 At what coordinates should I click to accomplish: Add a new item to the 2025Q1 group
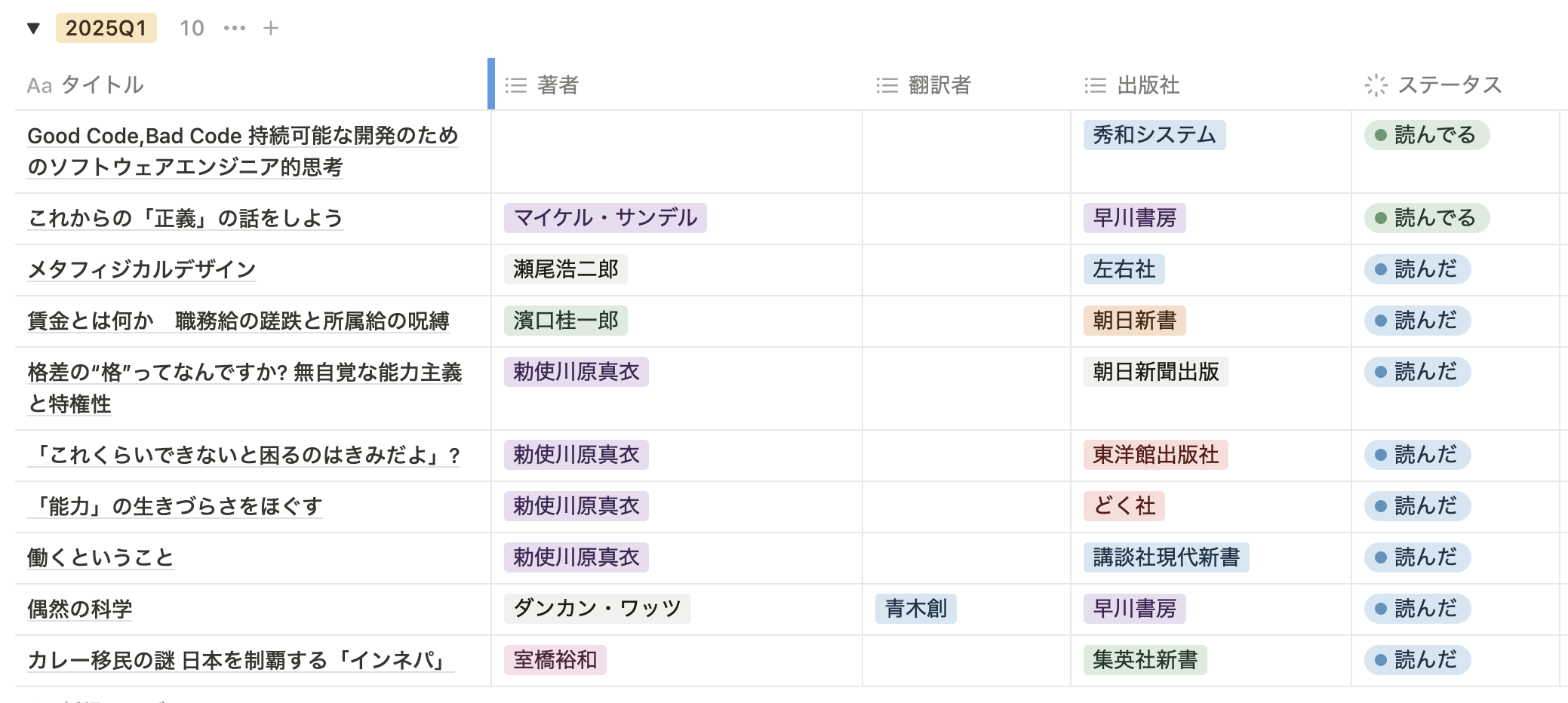(271, 29)
